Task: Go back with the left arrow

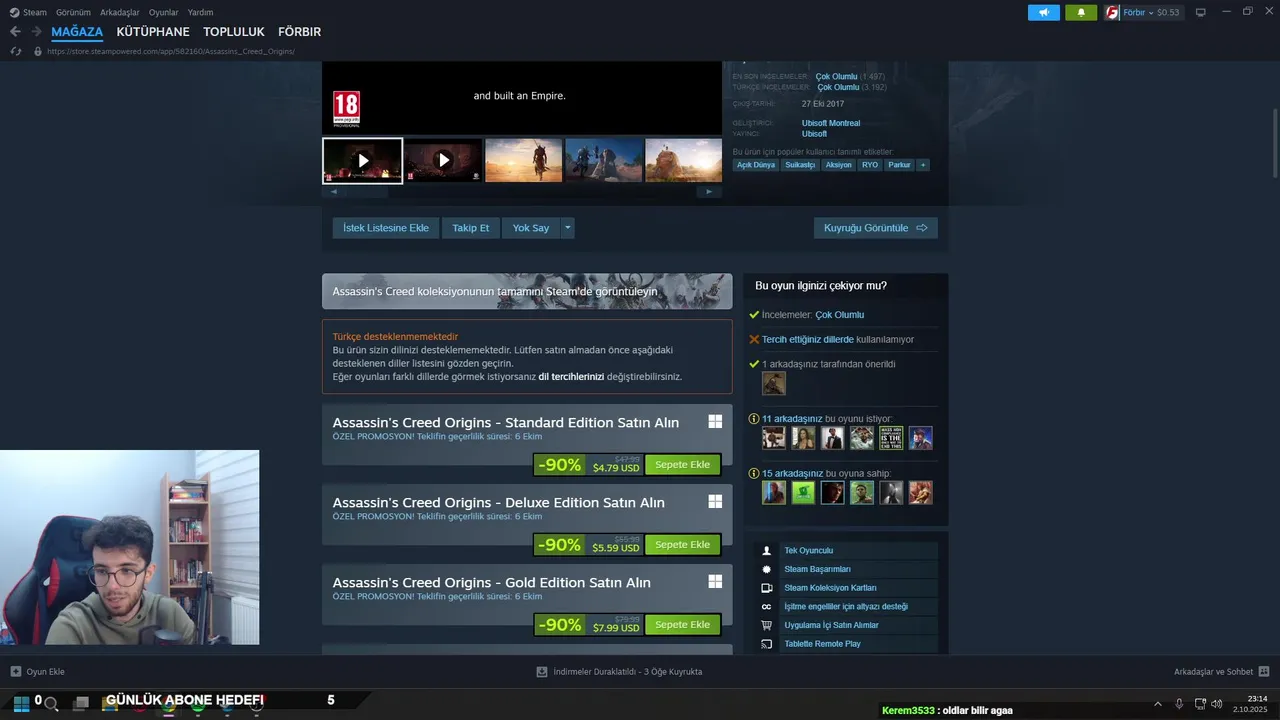Action: pos(15,32)
